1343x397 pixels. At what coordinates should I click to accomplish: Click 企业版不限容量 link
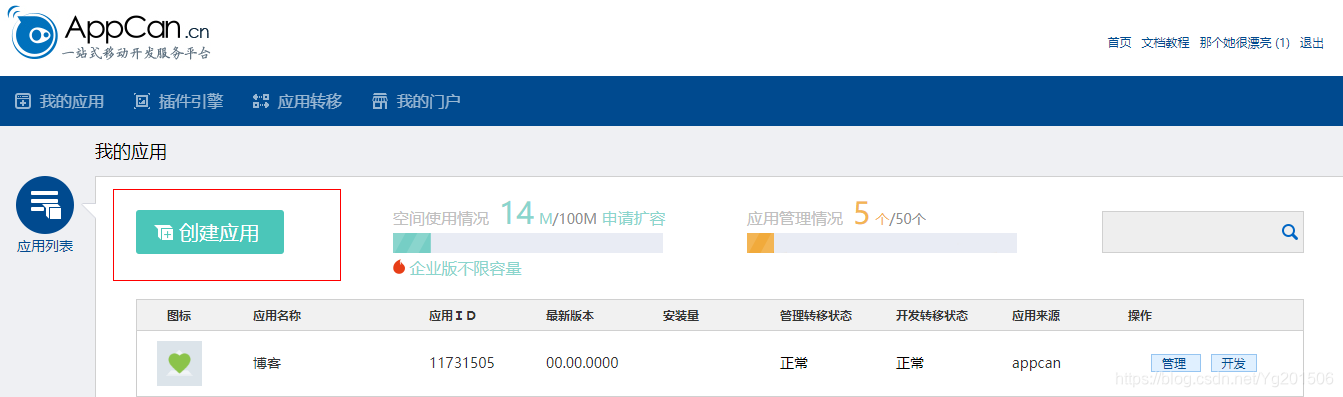pyautogui.click(x=465, y=268)
